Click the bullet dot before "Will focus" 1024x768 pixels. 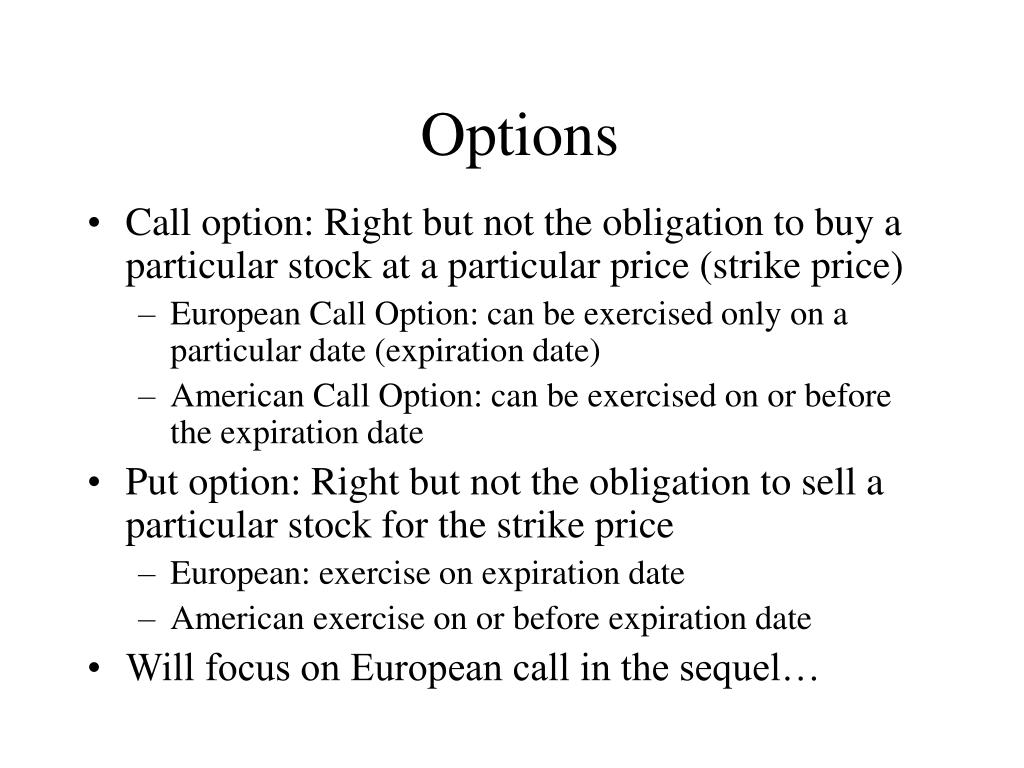click(94, 669)
